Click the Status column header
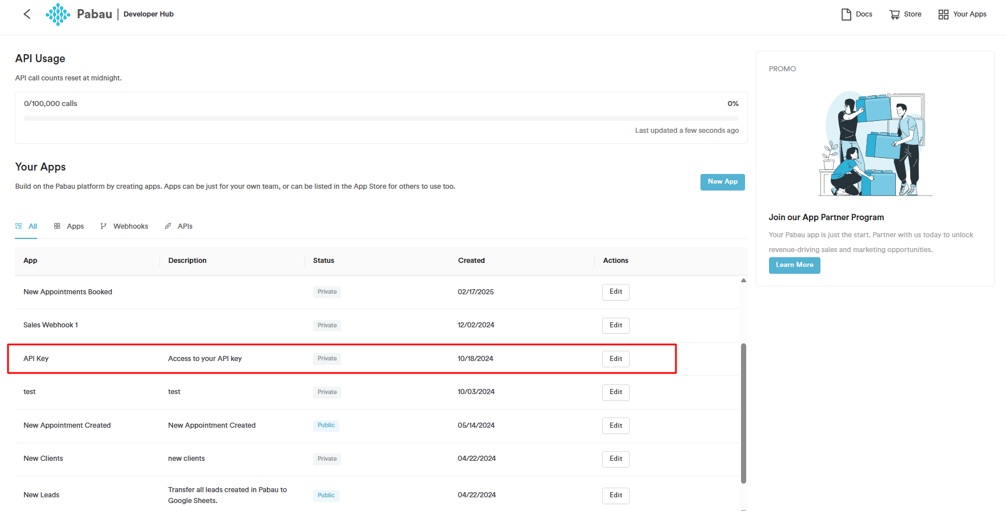 324,260
